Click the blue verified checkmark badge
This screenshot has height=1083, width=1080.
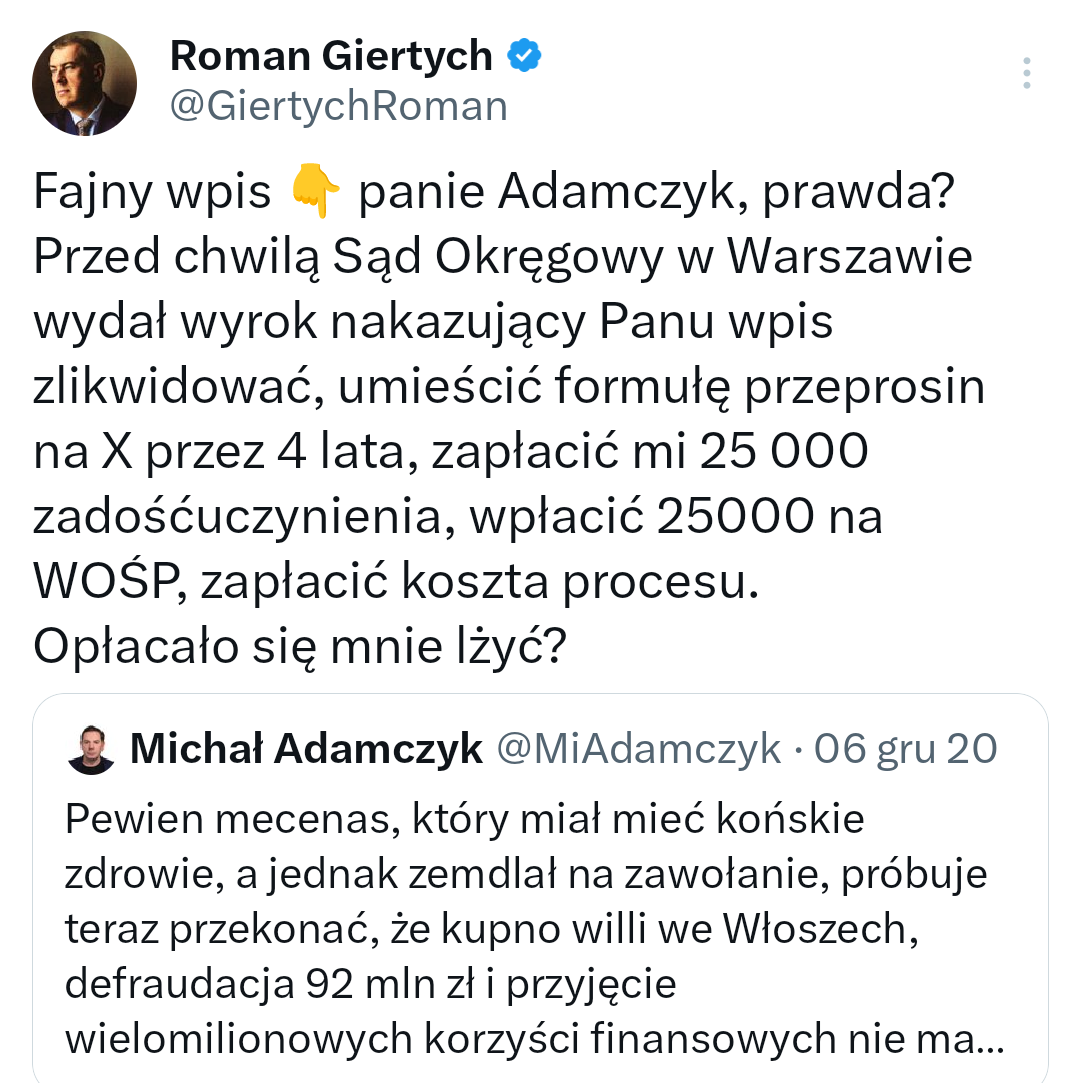click(524, 57)
